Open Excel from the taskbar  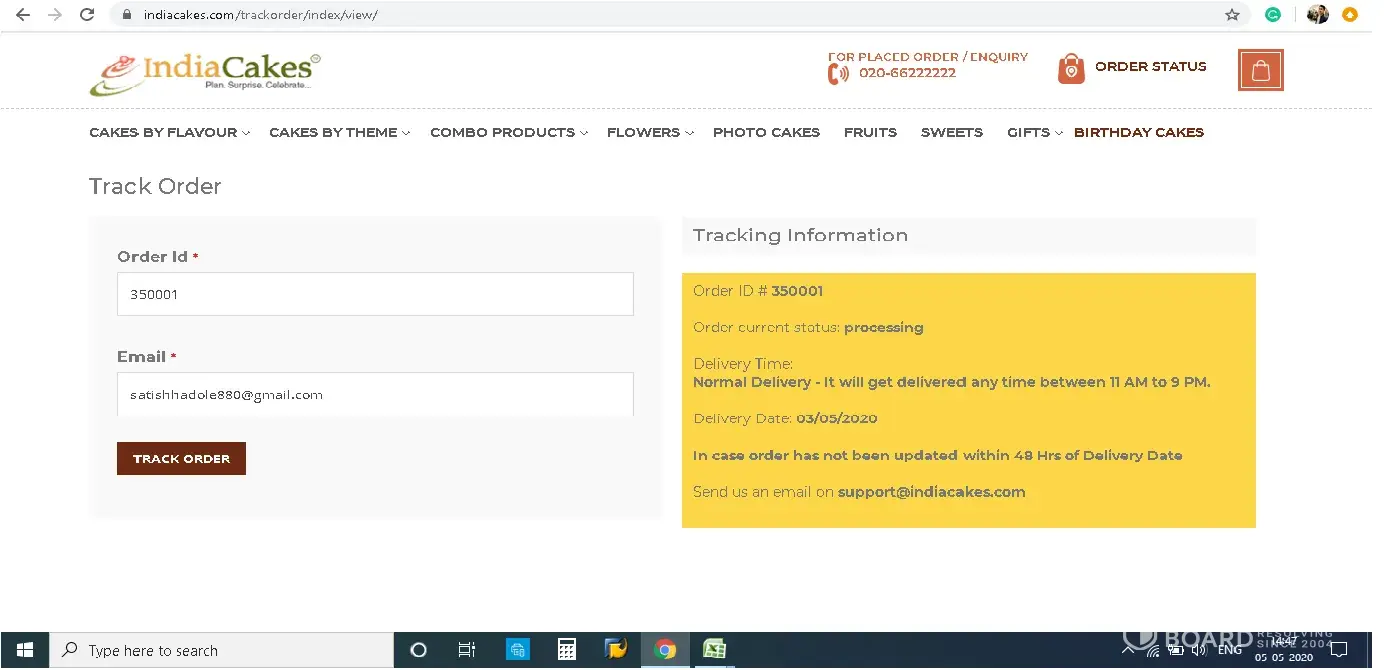coord(714,650)
